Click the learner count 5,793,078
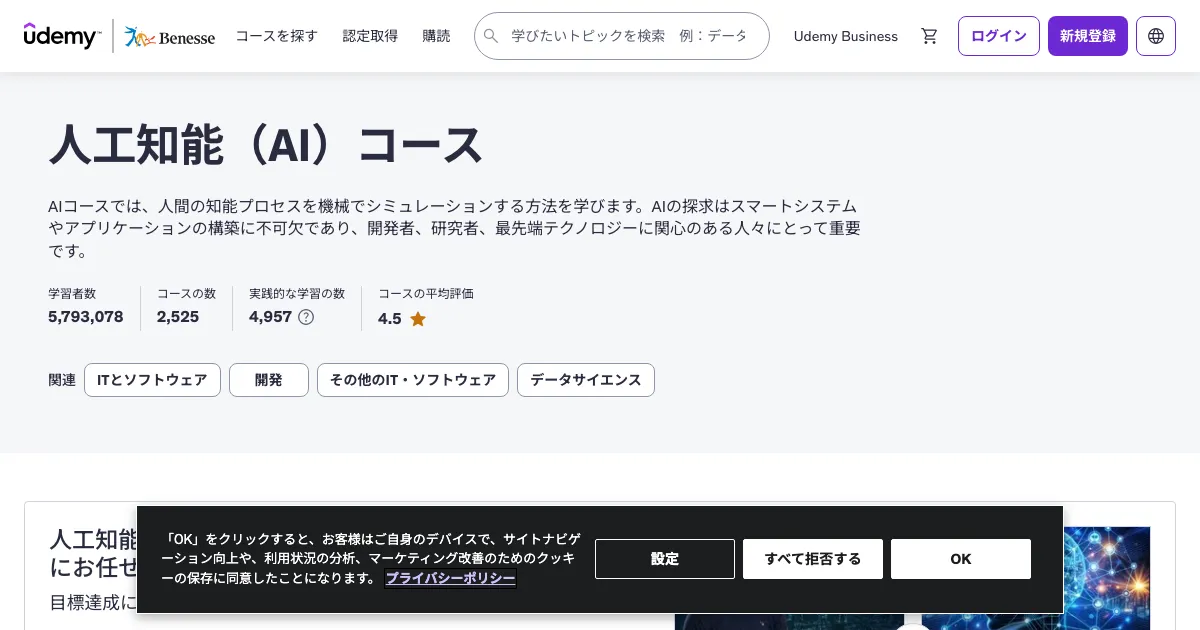This screenshot has width=1200, height=630. click(86, 317)
